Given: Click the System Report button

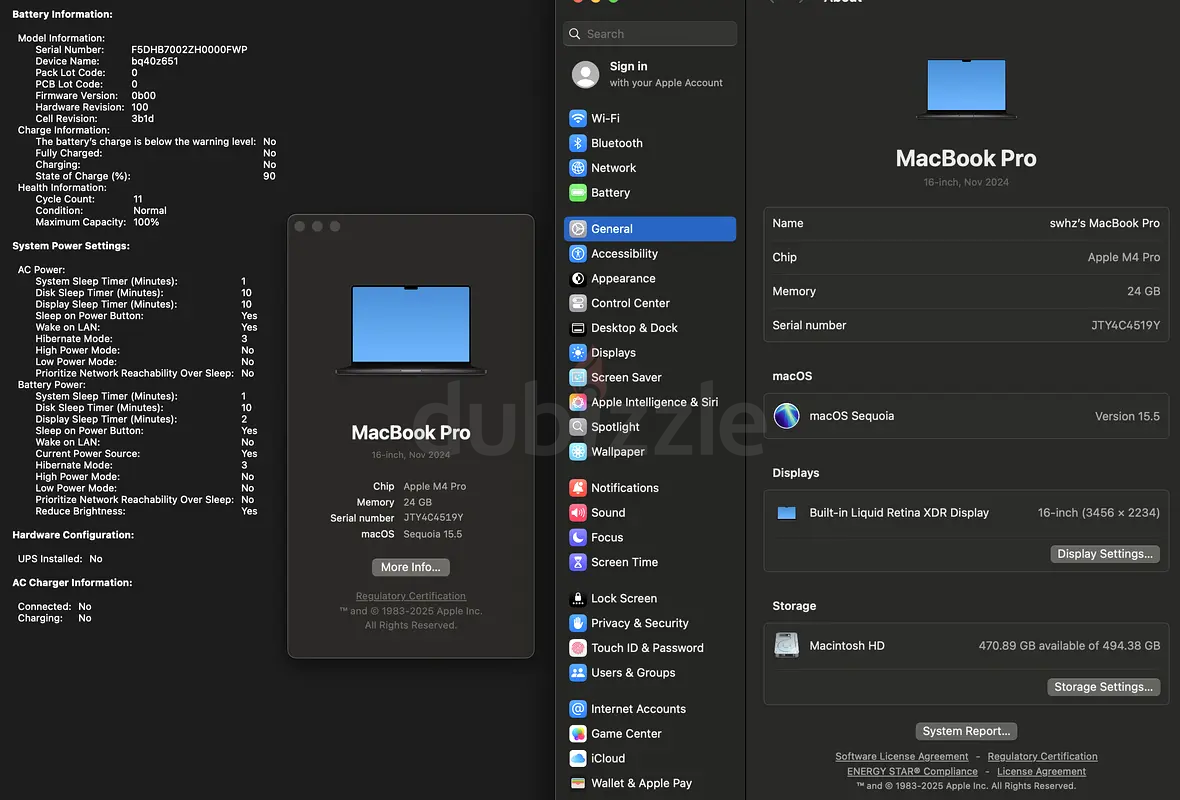Looking at the screenshot, I should tap(966, 732).
